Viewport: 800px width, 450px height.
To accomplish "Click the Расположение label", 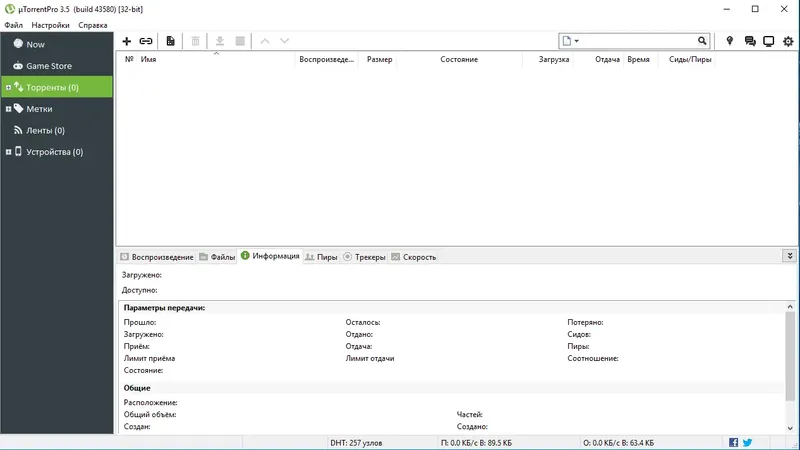I will 151,403.
